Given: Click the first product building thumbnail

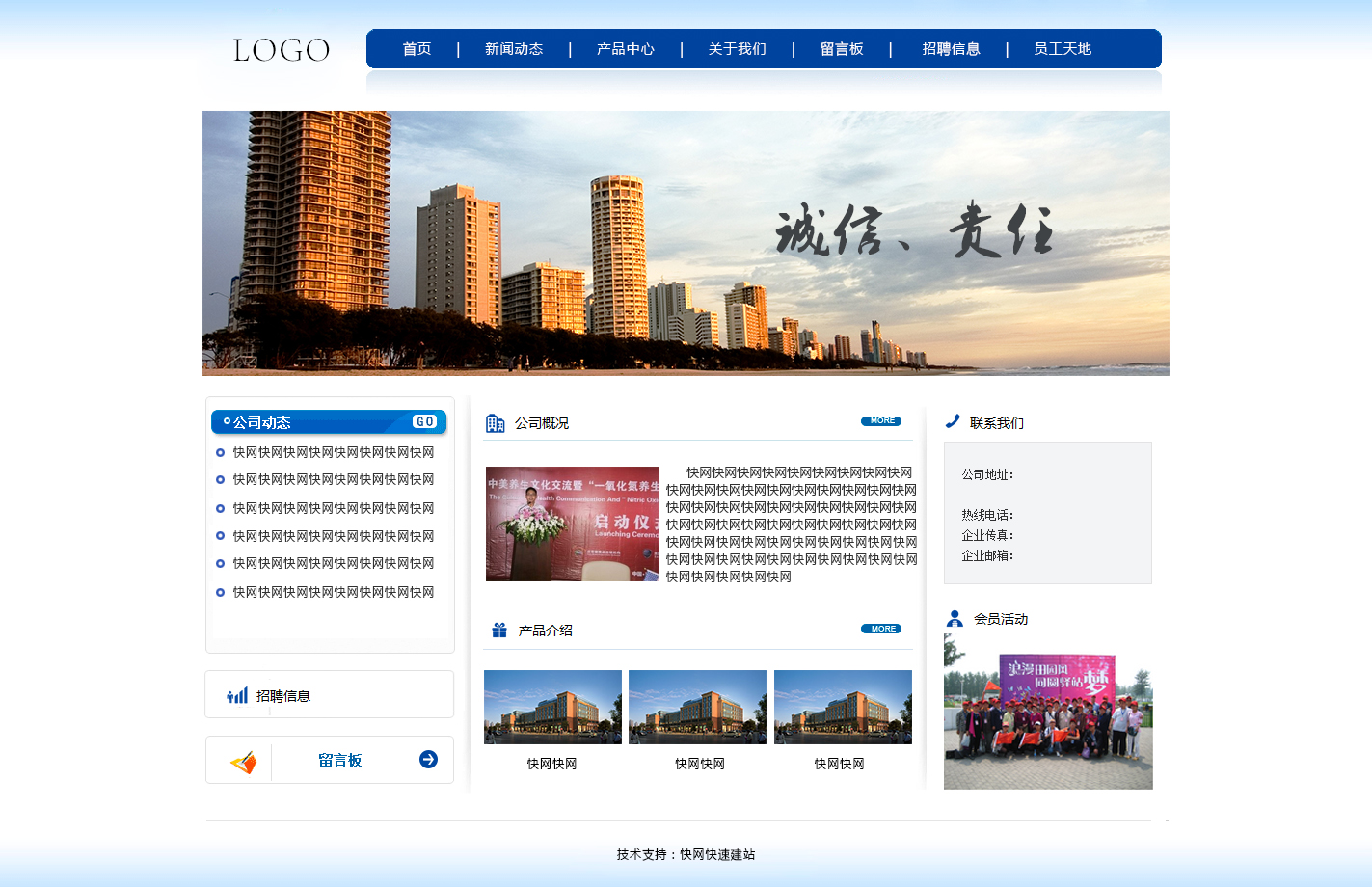Looking at the screenshot, I should (x=552, y=707).
